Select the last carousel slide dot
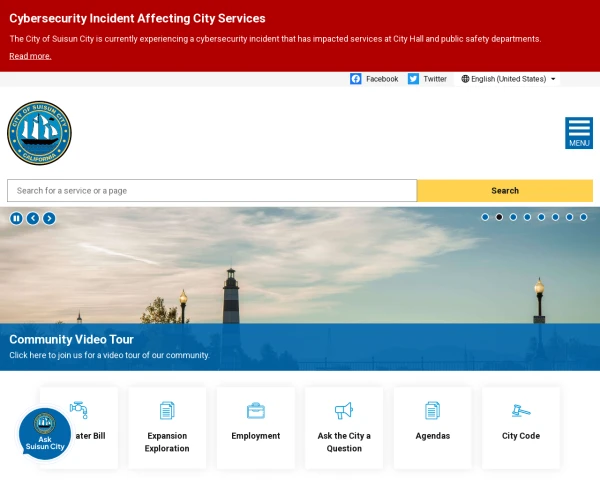The image size is (600, 480). pyautogui.click(x=583, y=217)
